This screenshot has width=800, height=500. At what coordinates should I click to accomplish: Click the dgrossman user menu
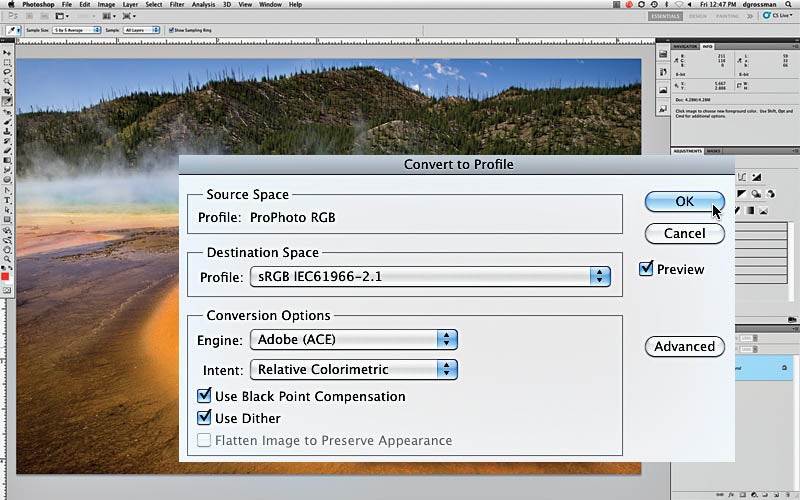760,4
